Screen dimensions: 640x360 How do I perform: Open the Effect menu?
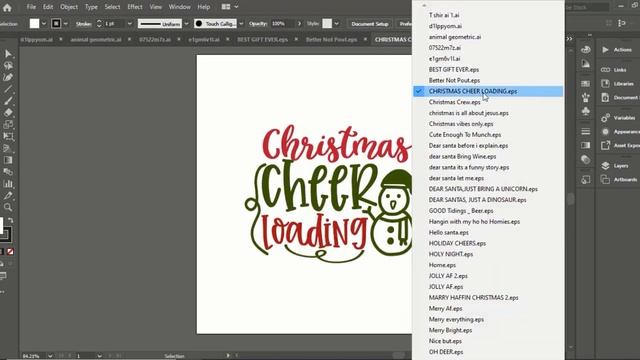[135, 7]
